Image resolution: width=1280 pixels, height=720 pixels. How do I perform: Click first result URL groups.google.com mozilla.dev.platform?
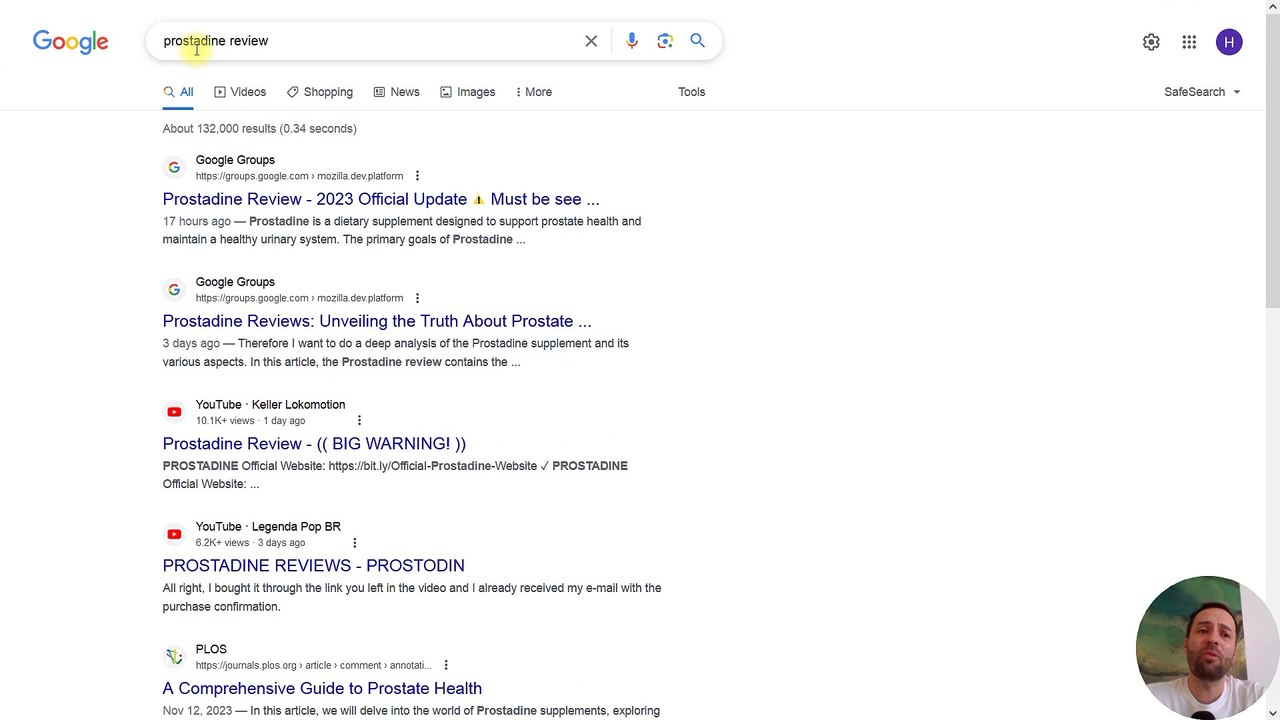(x=300, y=176)
